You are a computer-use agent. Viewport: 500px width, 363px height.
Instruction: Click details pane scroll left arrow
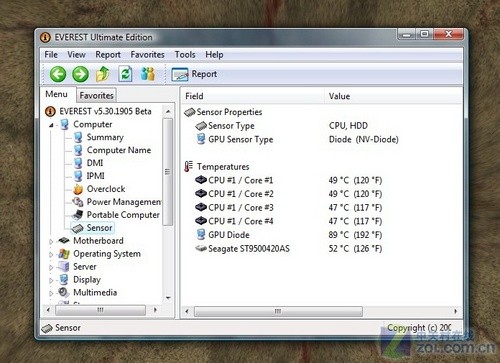[187, 311]
